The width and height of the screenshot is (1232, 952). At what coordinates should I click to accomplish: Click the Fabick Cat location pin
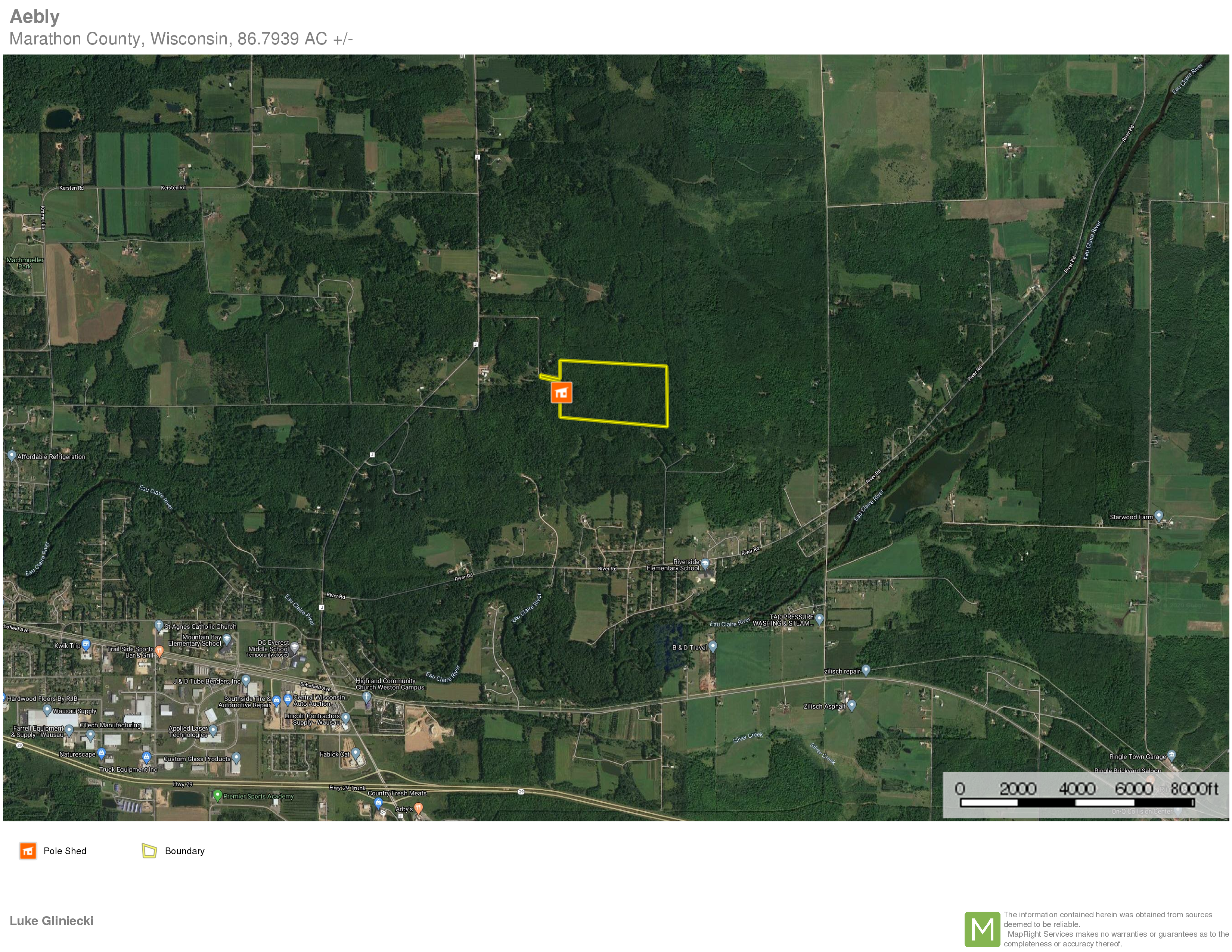click(356, 753)
